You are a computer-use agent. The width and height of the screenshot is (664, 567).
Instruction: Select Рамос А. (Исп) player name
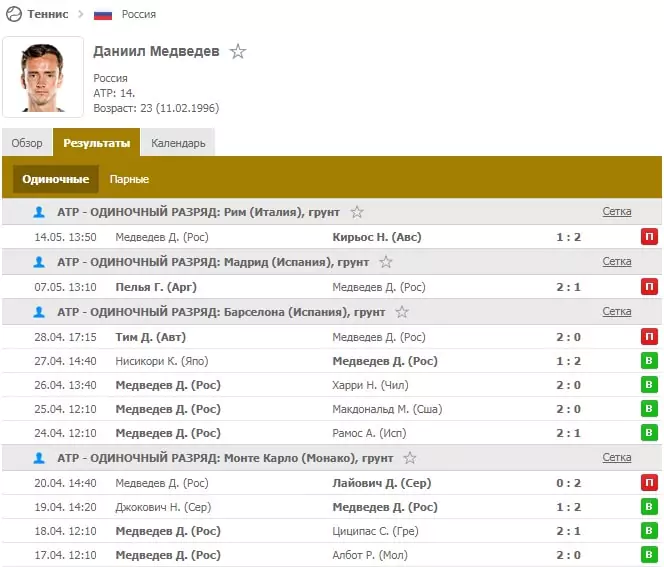click(369, 433)
